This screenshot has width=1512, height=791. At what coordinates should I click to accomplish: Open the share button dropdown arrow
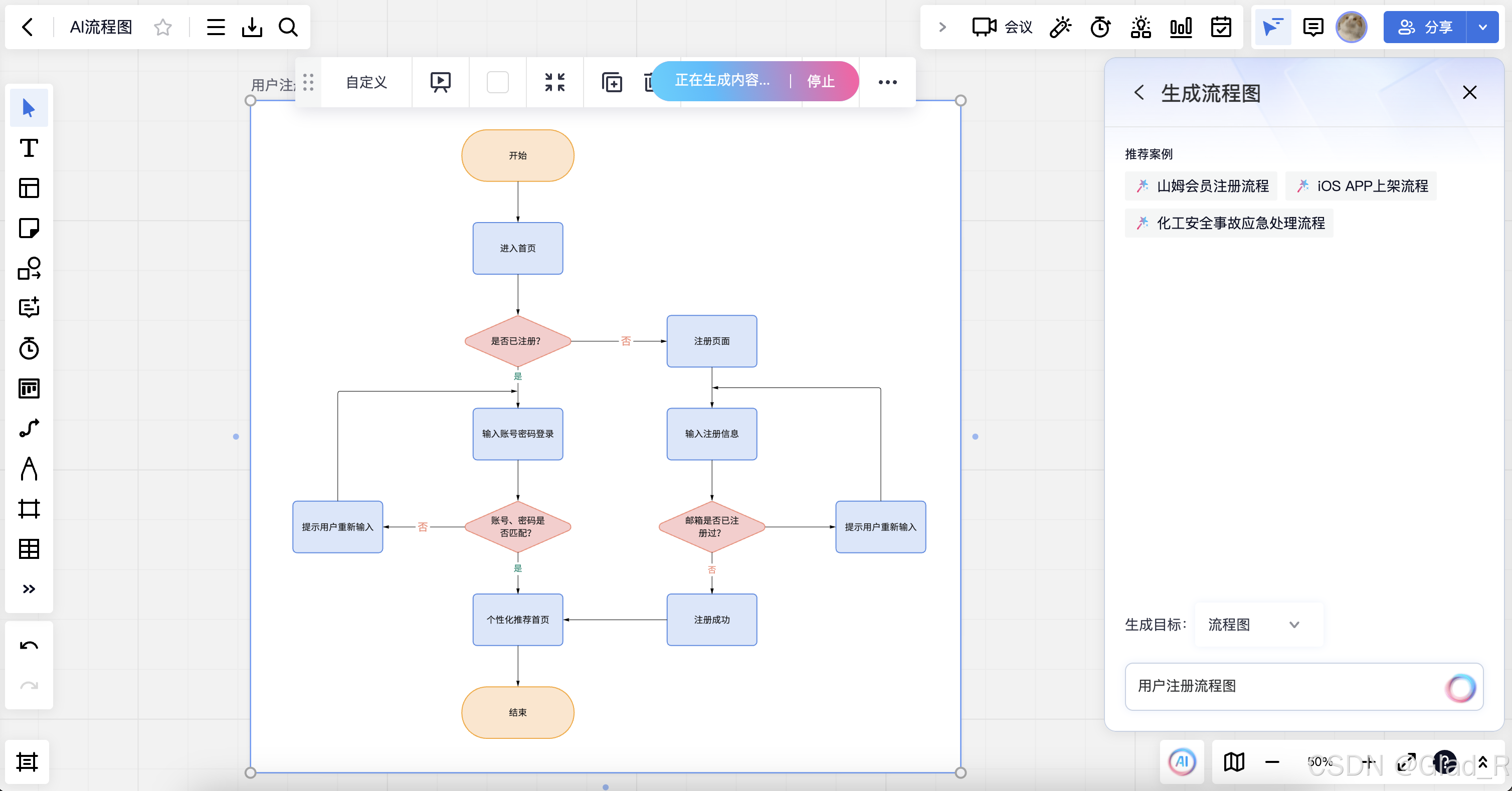[x=1482, y=27]
